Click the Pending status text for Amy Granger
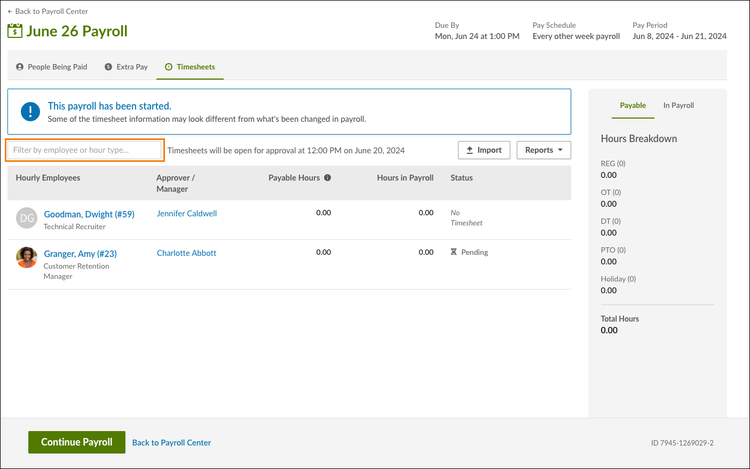 (474, 252)
